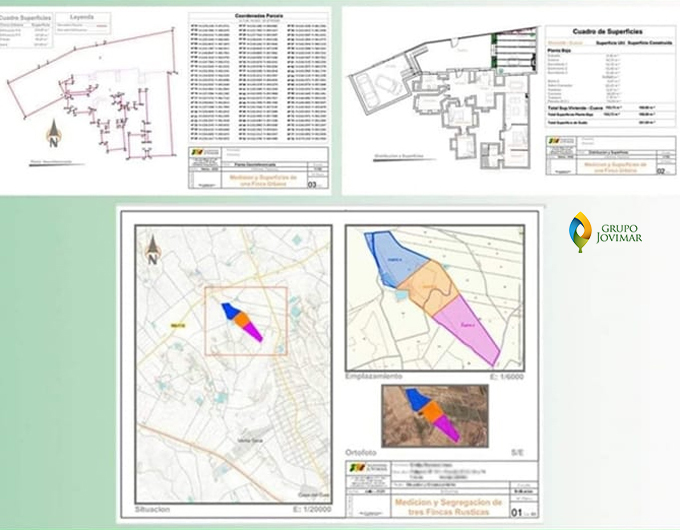Click the north arrow on the Situacion map
The image size is (680, 530).
click(x=153, y=247)
